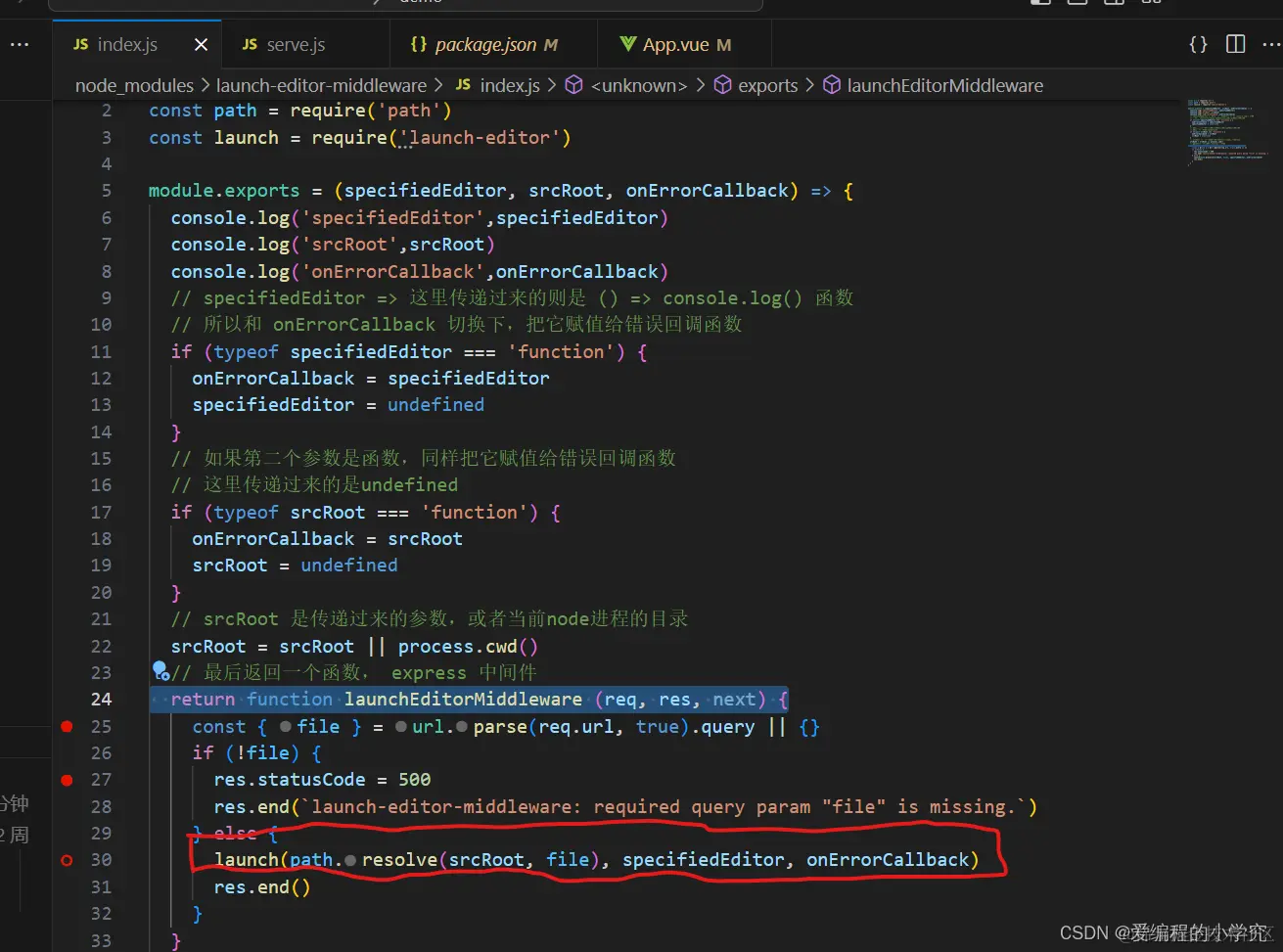Click the 'launch' function call on line 30
The height and width of the screenshot is (952, 1283).
click(247, 860)
